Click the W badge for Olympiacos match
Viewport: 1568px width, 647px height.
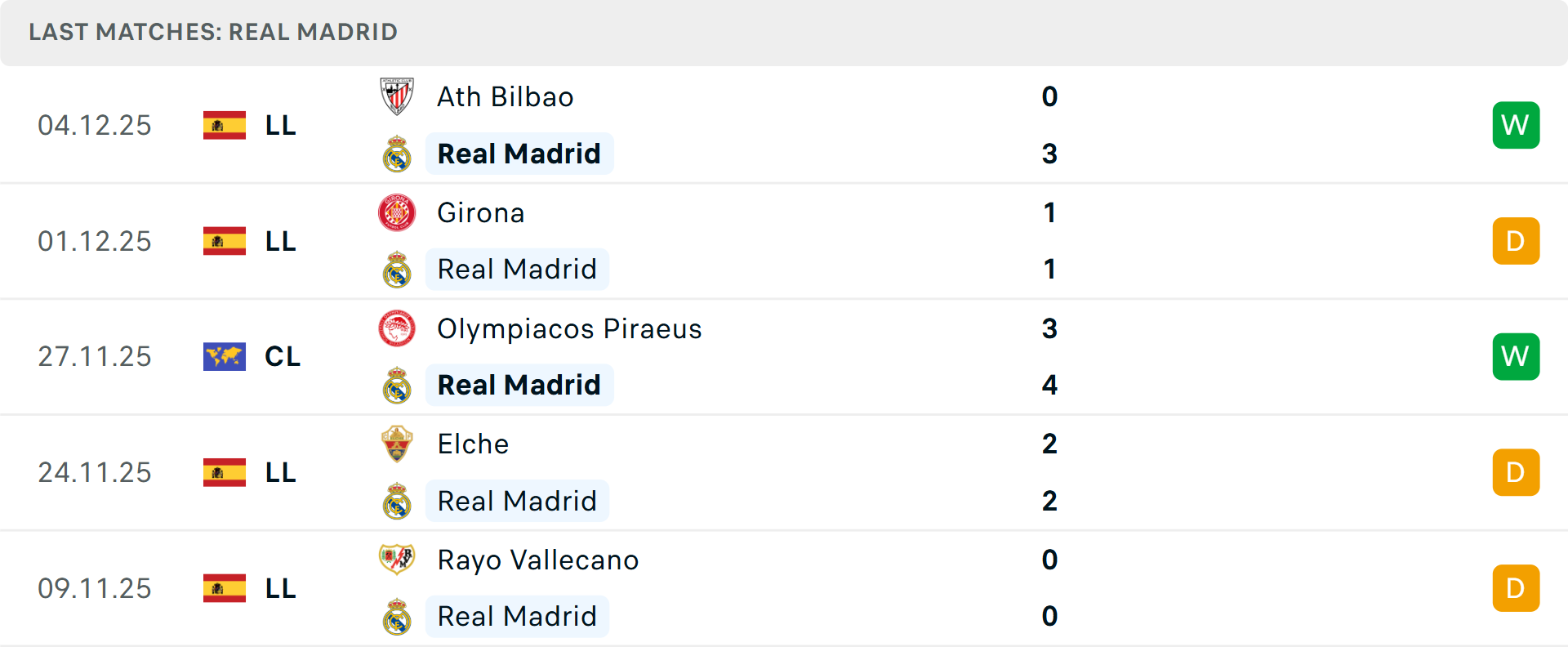(x=1516, y=356)
